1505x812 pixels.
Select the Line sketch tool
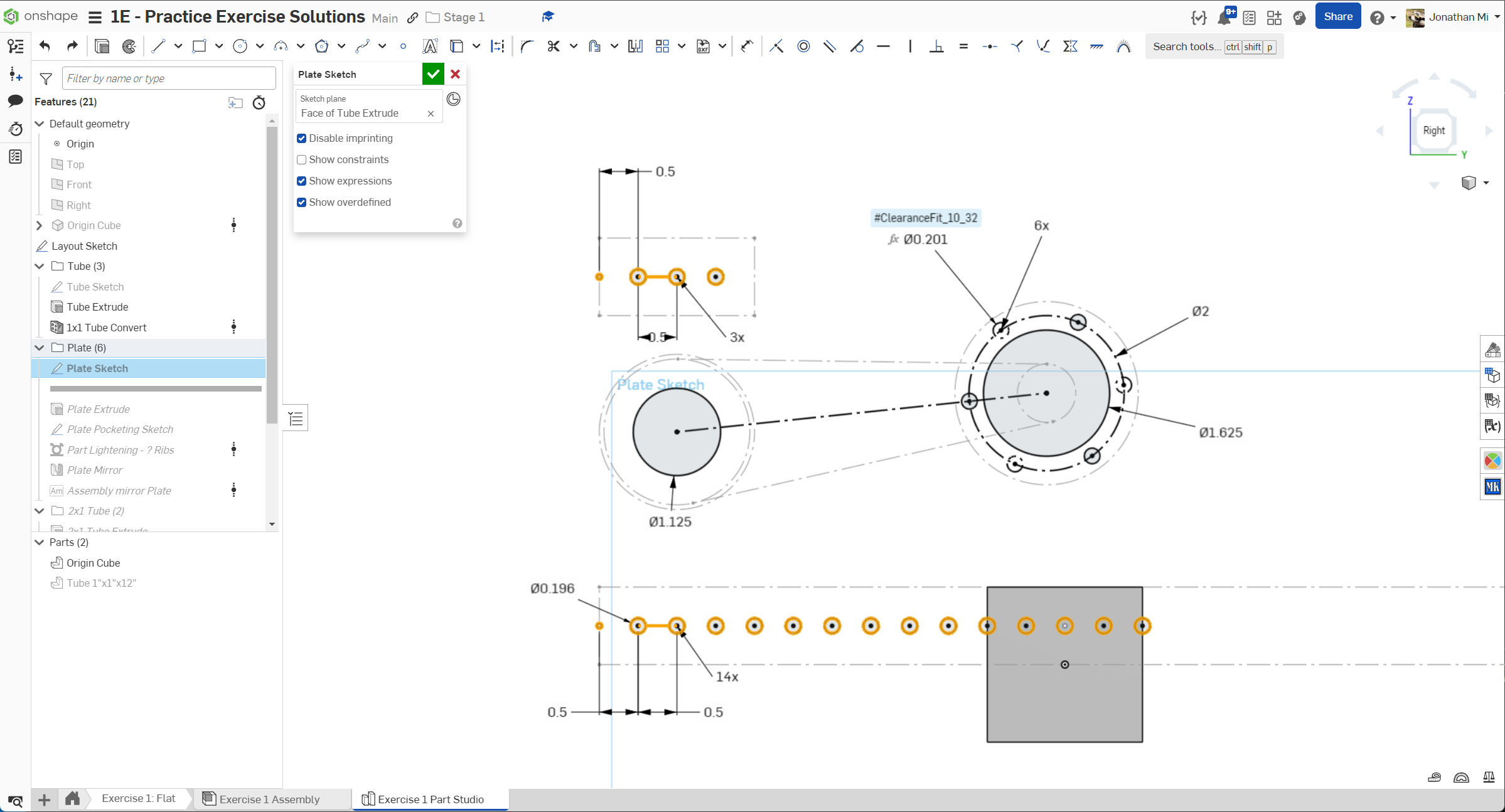[158, 46]
